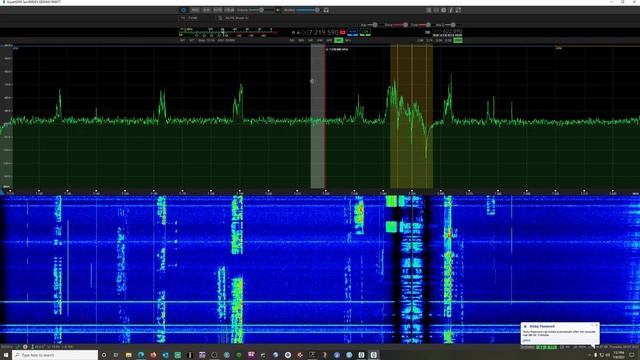The width and height of the screenshot is (640, 360).
Task: Click the signal strength S-meter bar
Action: [228, 32]
